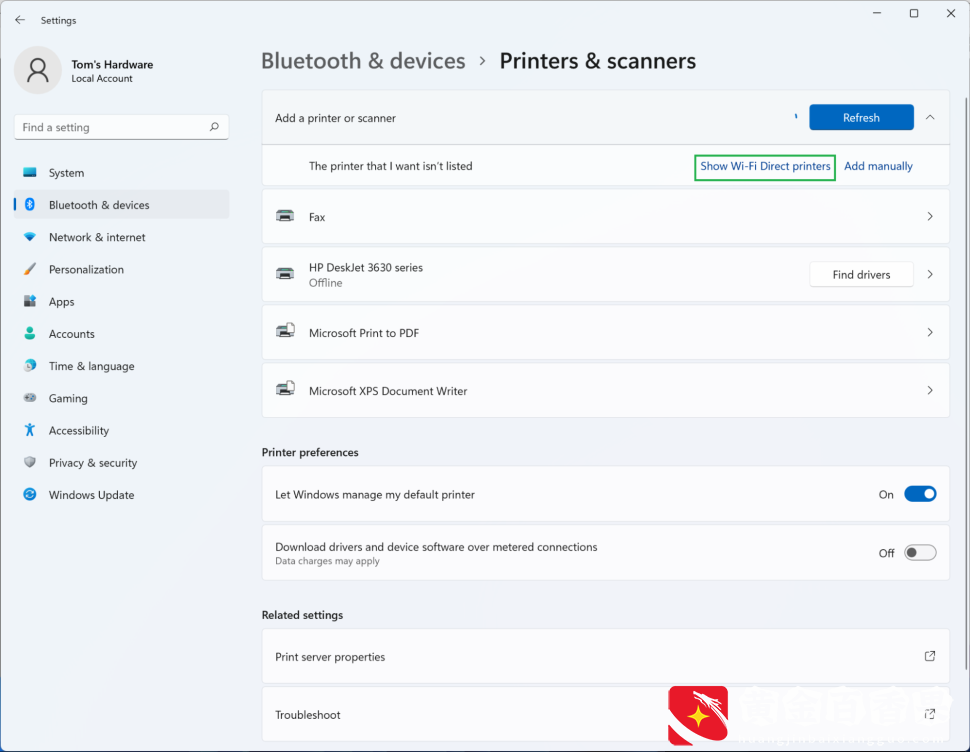Minimize the Settings window
The width and height of the screenshot is (970, 752).
[x=877, y=13]
